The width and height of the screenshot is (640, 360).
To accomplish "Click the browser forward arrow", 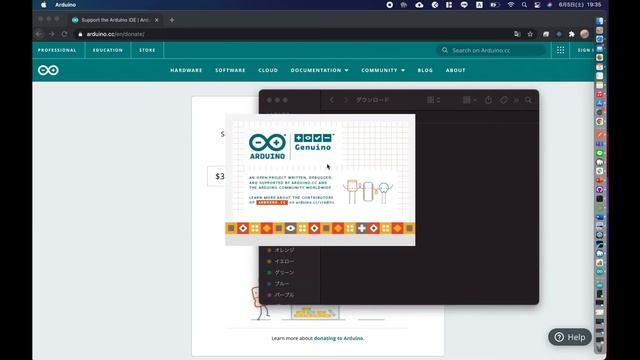I will click(x=51, y=34).
